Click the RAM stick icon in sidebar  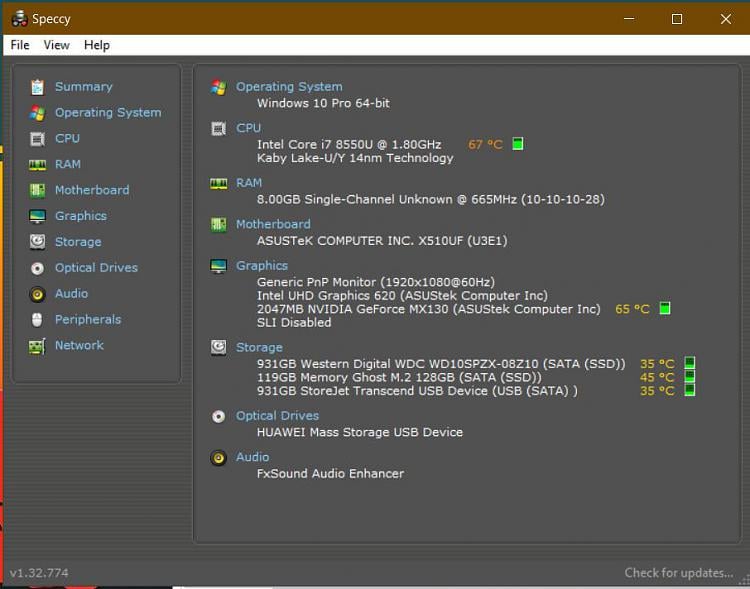pyautogui.click(x=37, y=165)
